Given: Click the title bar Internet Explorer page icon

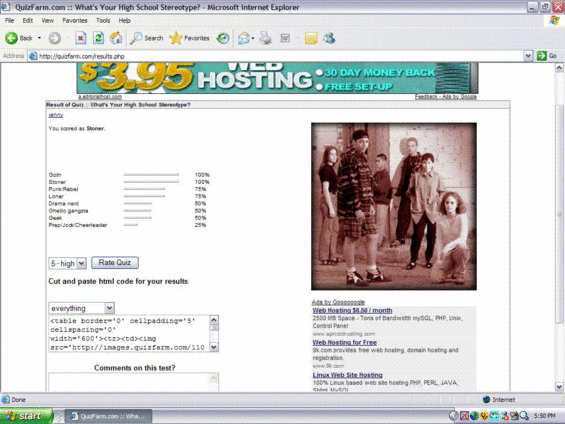Looking at the screenshot, I should tap(5, 7).
